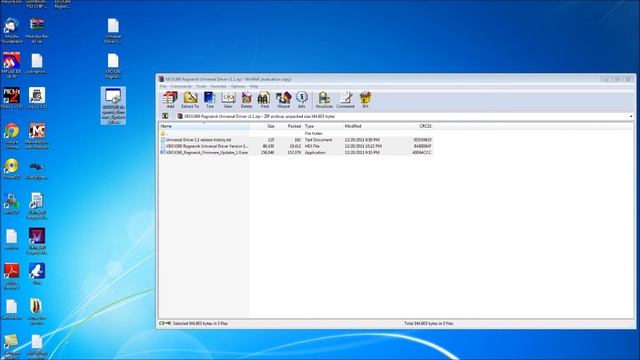Select Universal Driver 1.1 release history.txt
This screenshot has height=360, width=640.
coord(296,140)
